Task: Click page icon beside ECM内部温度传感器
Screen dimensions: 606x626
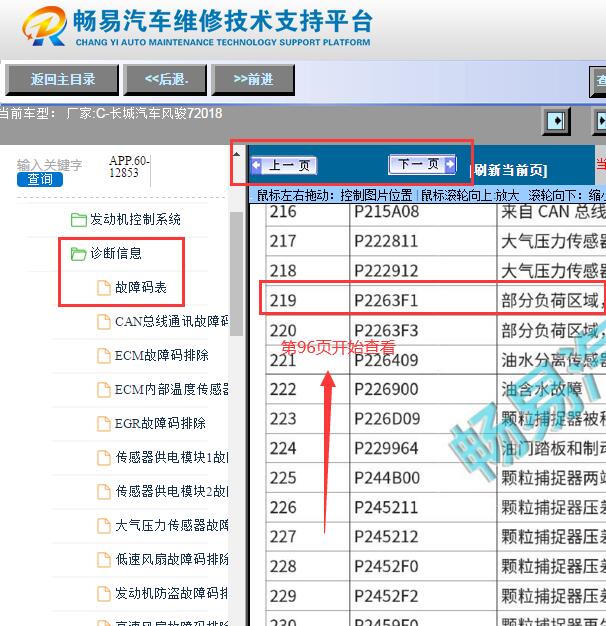Action: [x=104, y=390]
